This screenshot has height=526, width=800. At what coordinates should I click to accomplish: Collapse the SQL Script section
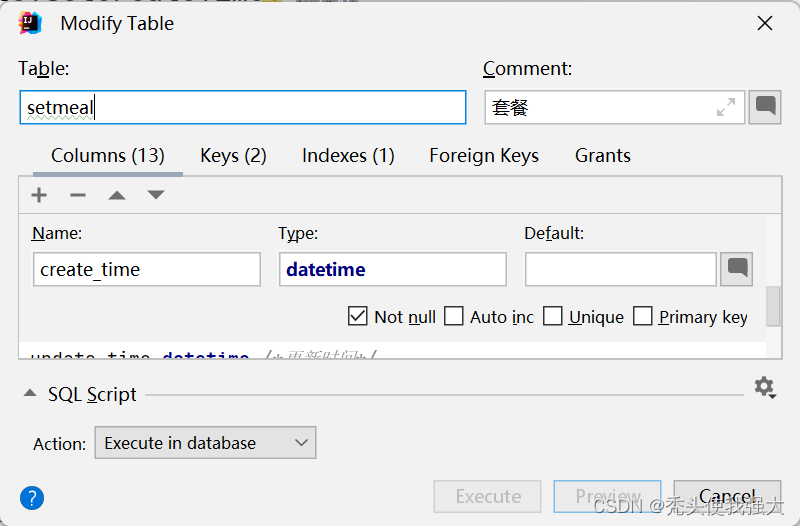tap(30, 393)
